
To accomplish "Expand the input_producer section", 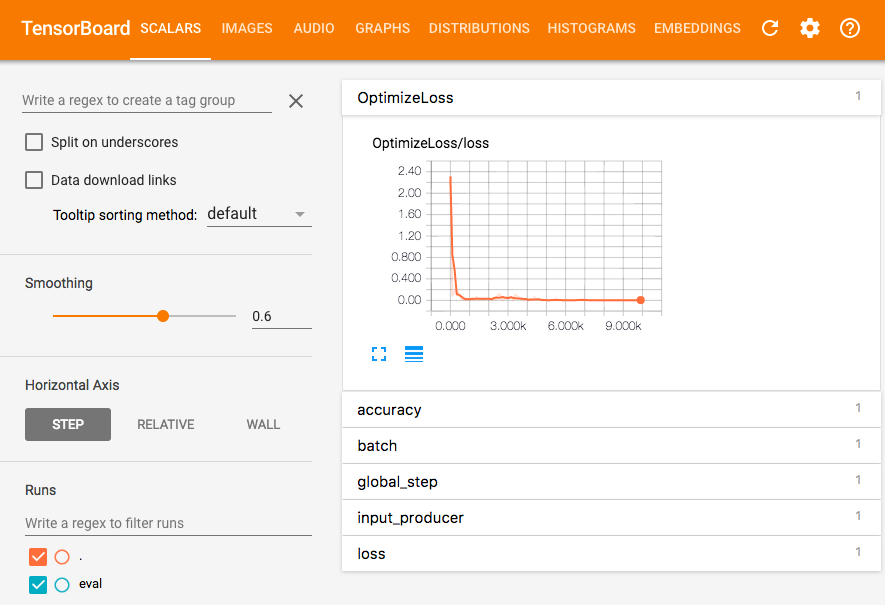I will (611, 518).
